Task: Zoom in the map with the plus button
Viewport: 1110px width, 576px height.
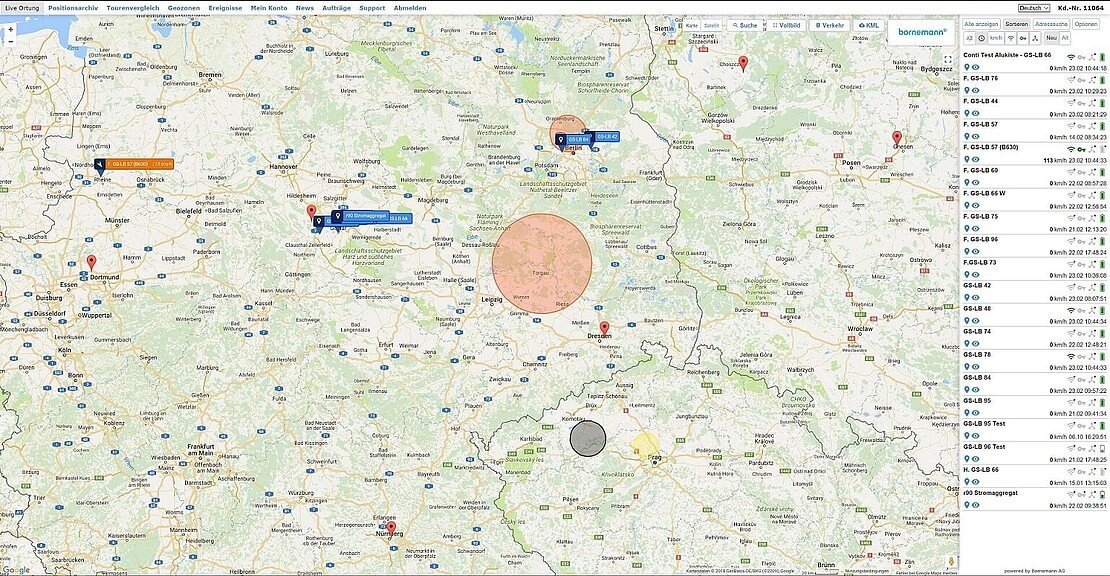Action: pos(11,30)
